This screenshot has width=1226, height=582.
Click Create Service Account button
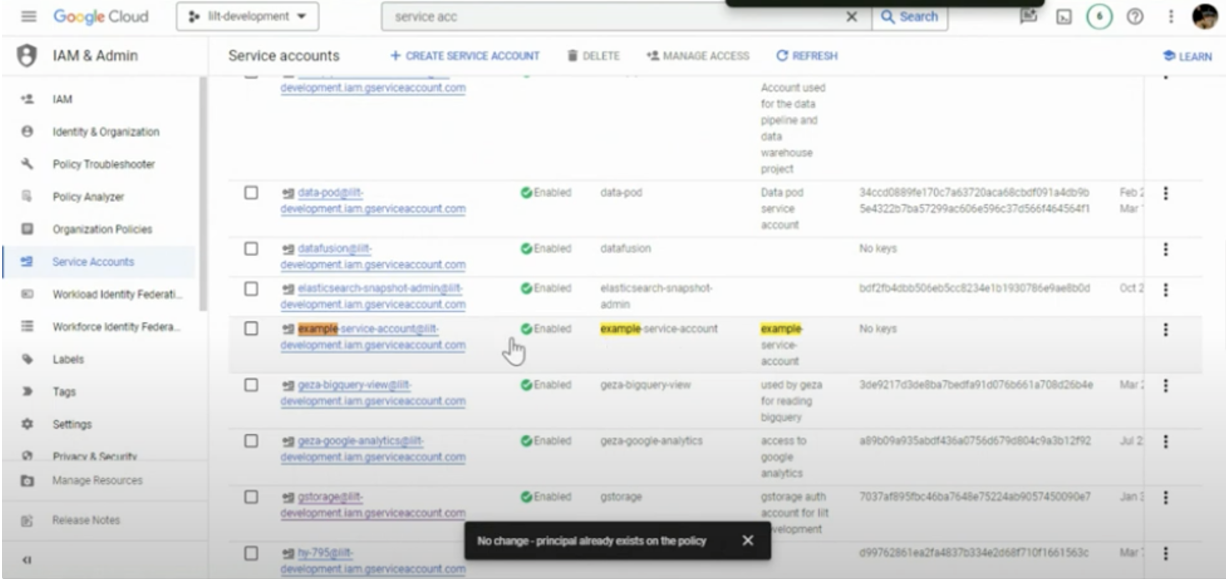coord(464,56)
